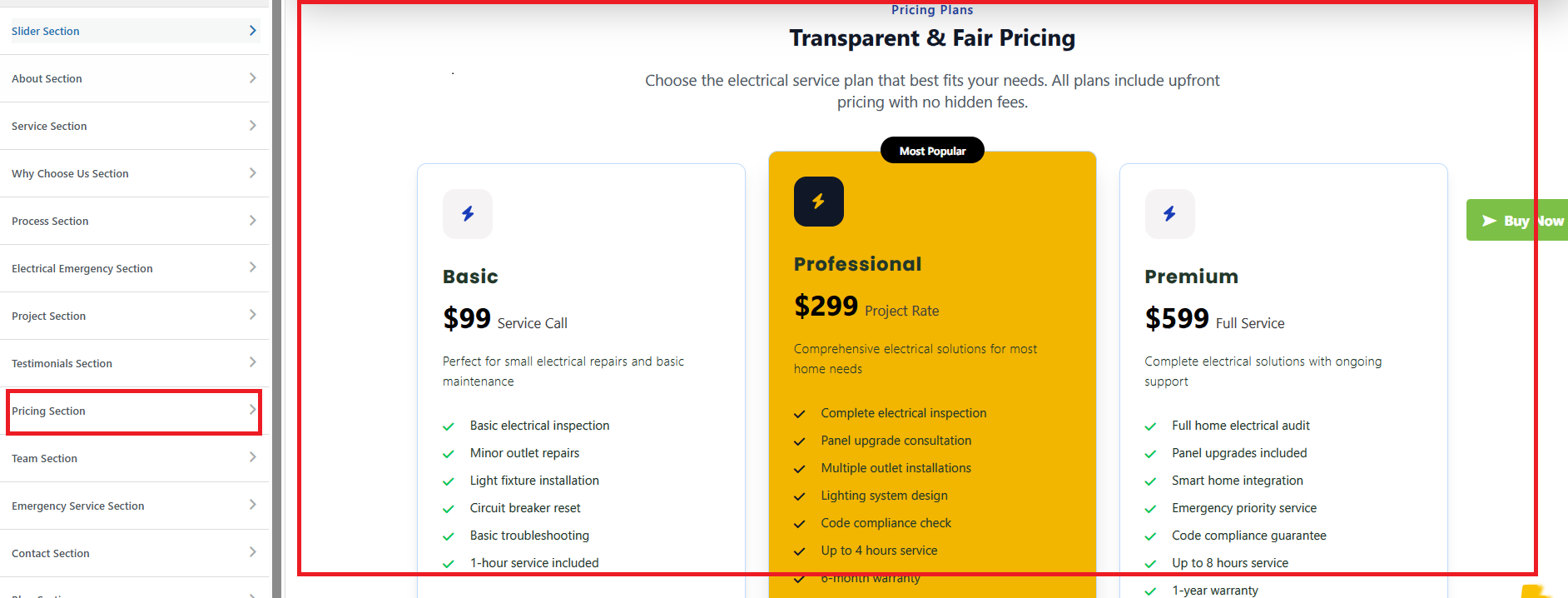Image resolution: width=1568 pixels, height=598 pixels.
Task: Click the green Buy Now arrow icon
Action: 1489,221
